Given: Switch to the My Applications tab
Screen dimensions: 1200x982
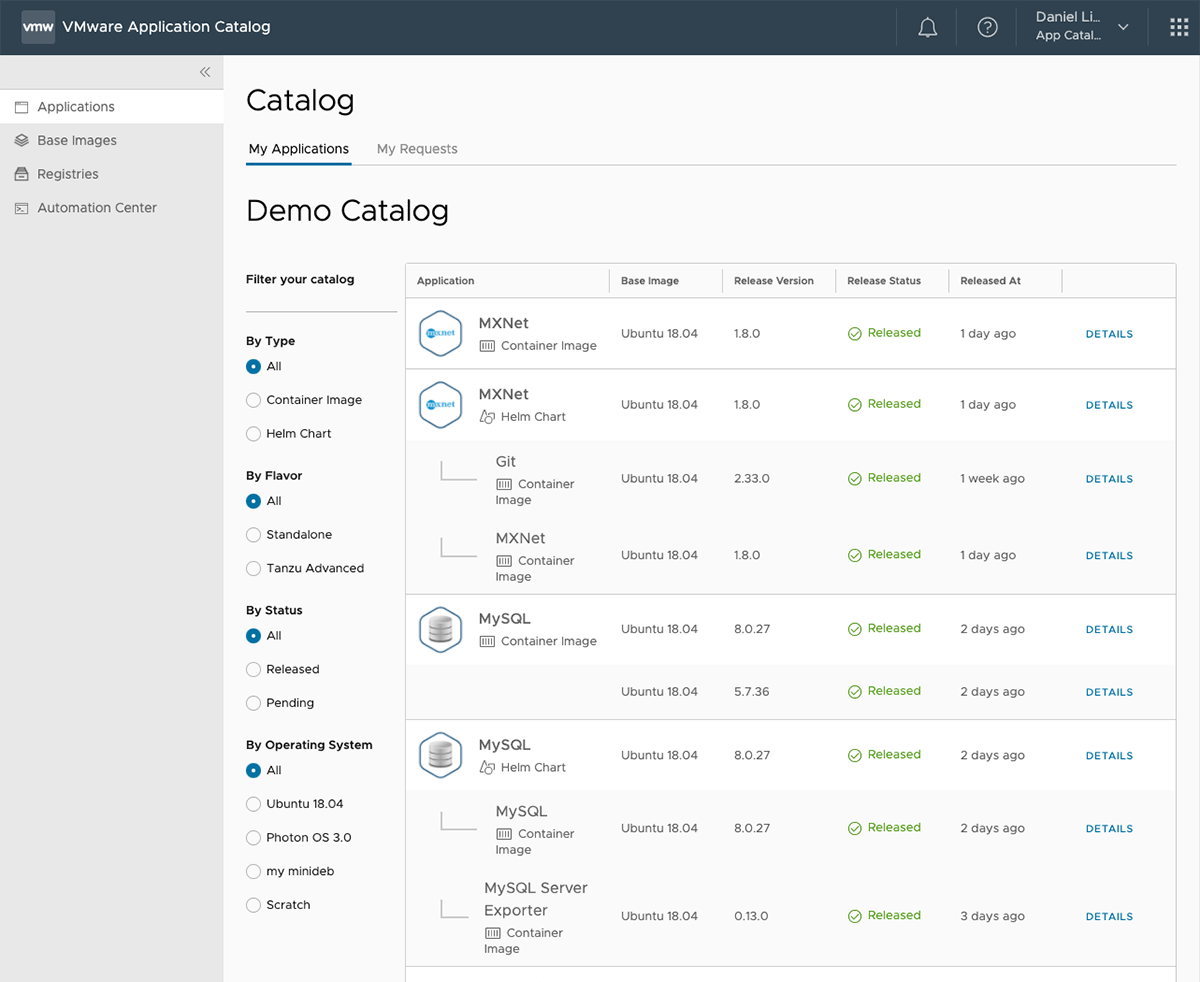Looking at the screenshot, I should pyautogui.click(x=299, y=149).
